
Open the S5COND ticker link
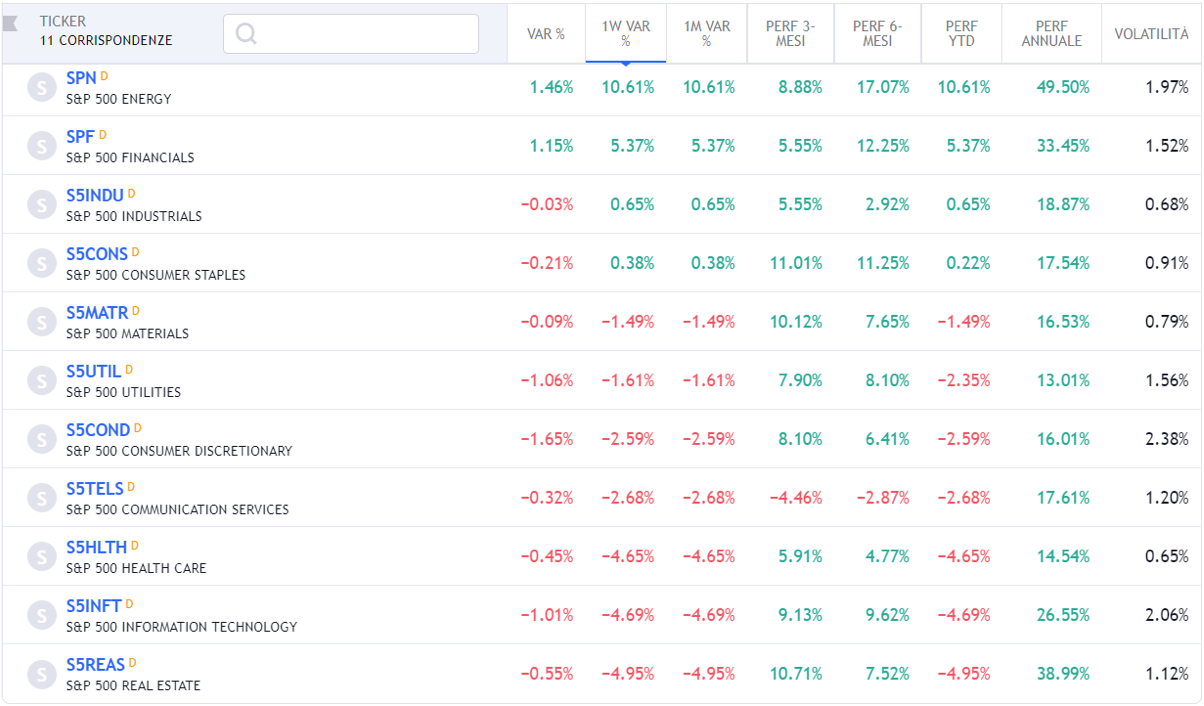tap(98, 430)
